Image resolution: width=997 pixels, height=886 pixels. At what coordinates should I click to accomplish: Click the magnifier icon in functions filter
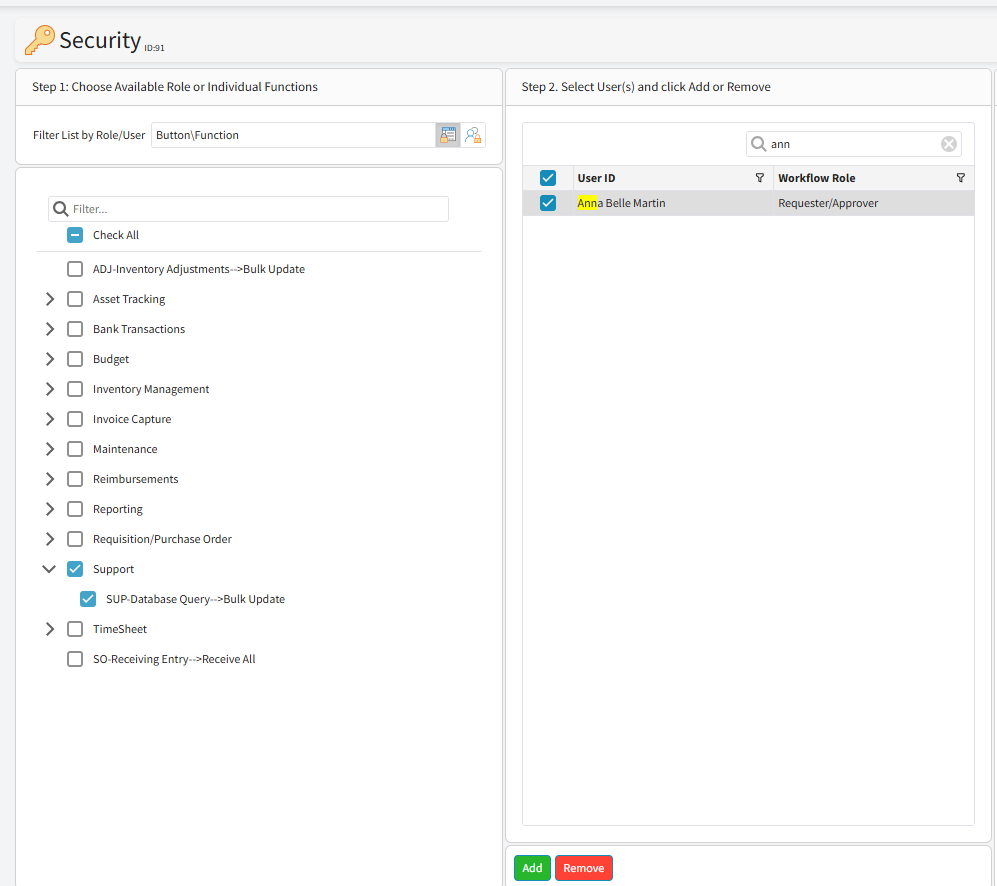pos(61,209)
